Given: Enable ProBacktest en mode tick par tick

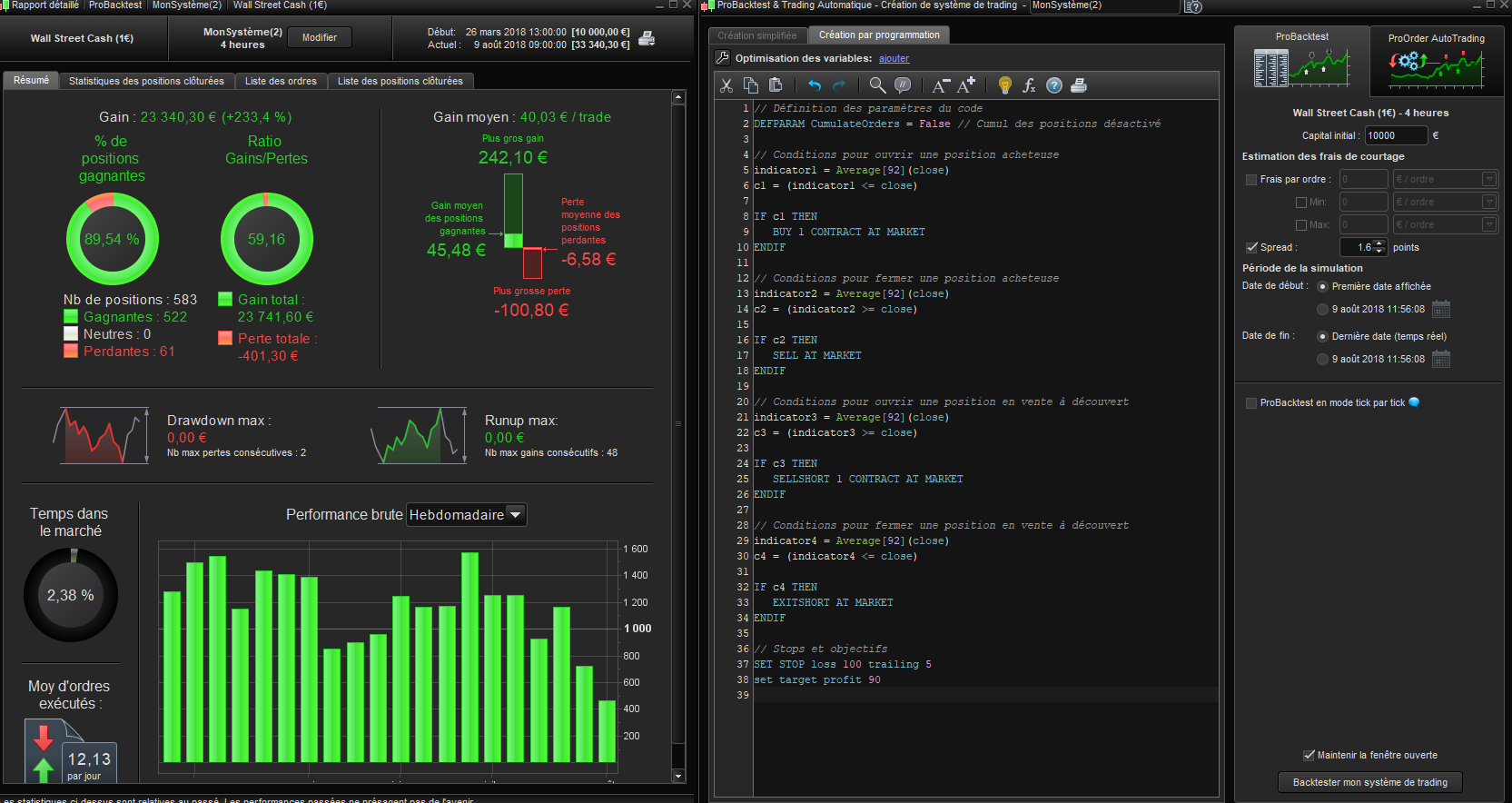Looking at the screenshot, I should click(x=1251, y=403).
